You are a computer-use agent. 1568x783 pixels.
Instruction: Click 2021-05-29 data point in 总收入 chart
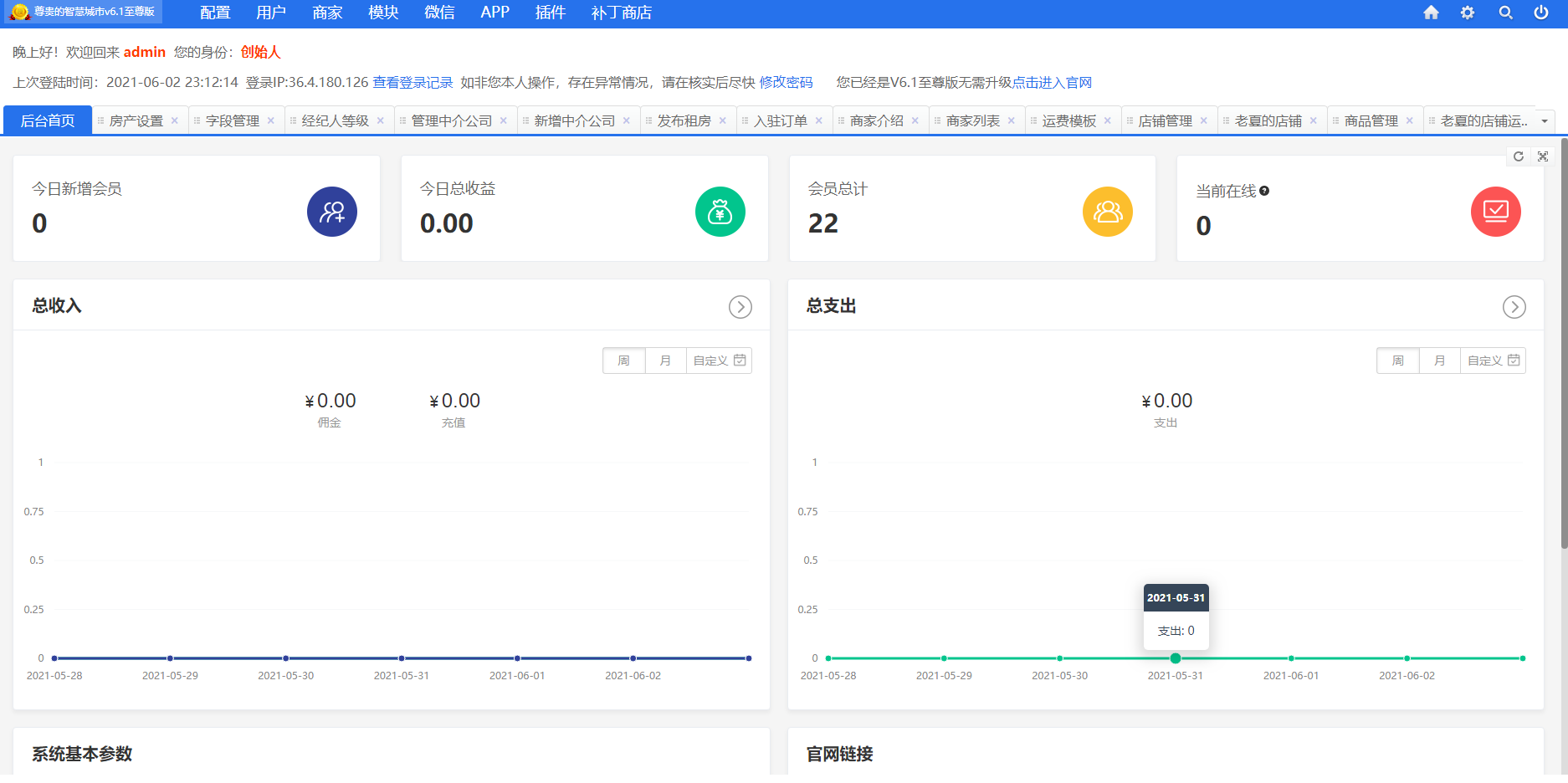(x=170, y=658)
